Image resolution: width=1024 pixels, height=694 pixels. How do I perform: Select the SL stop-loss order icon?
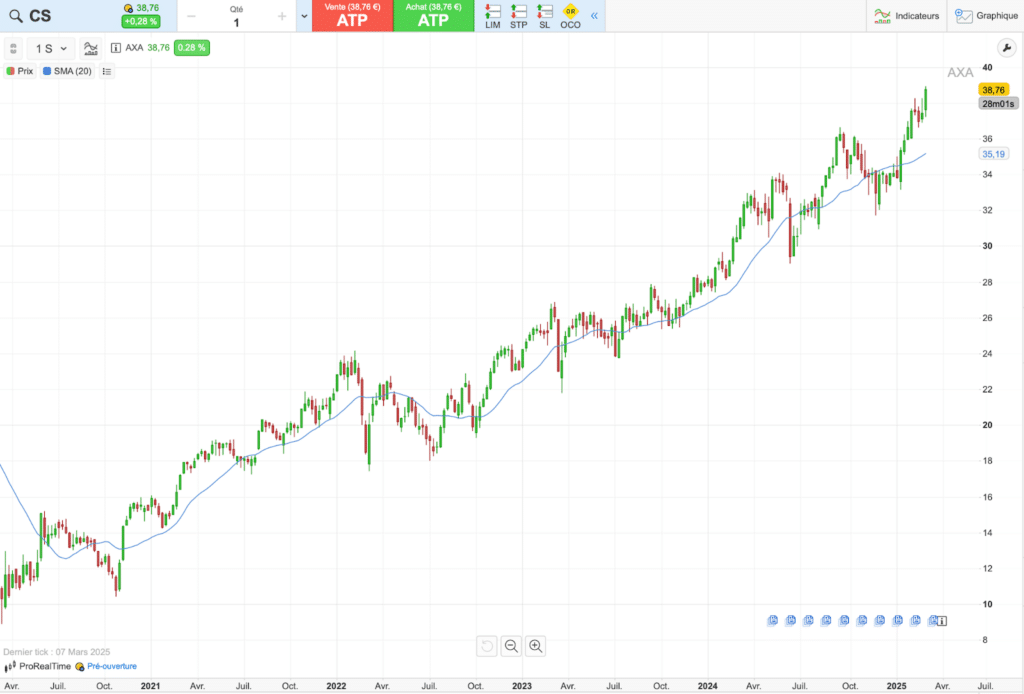pos(545,16)
